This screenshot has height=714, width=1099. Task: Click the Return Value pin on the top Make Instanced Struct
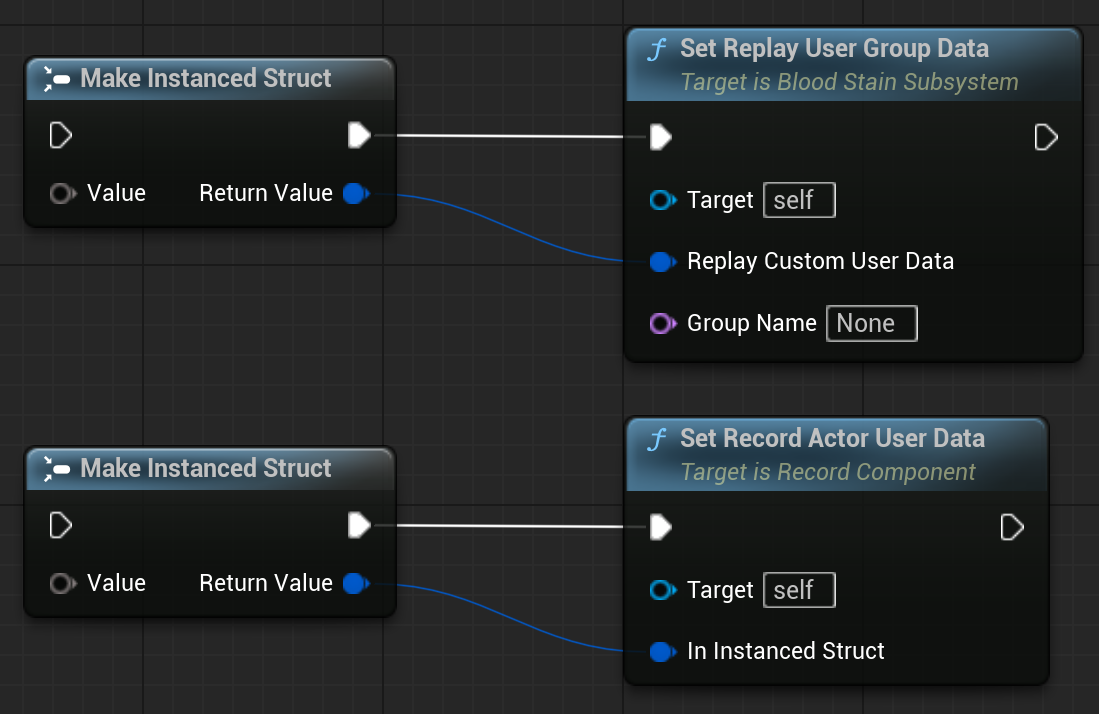click(357, 193)
